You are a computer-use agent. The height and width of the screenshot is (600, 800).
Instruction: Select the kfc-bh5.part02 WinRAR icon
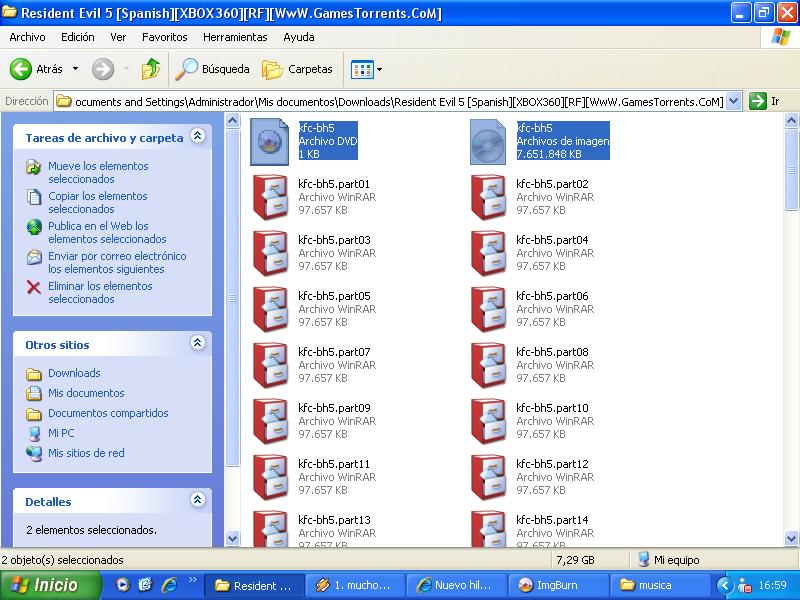[x=488, y=197]
